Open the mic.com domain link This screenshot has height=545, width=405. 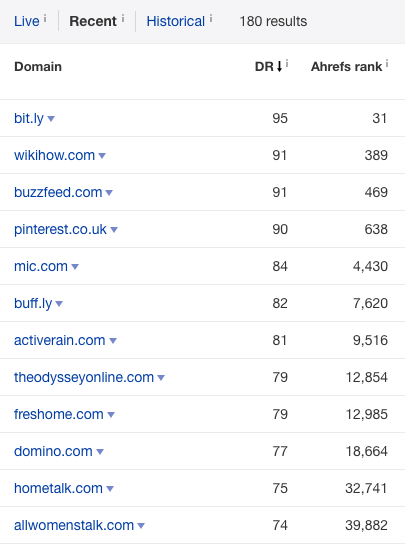coord(41,266)
